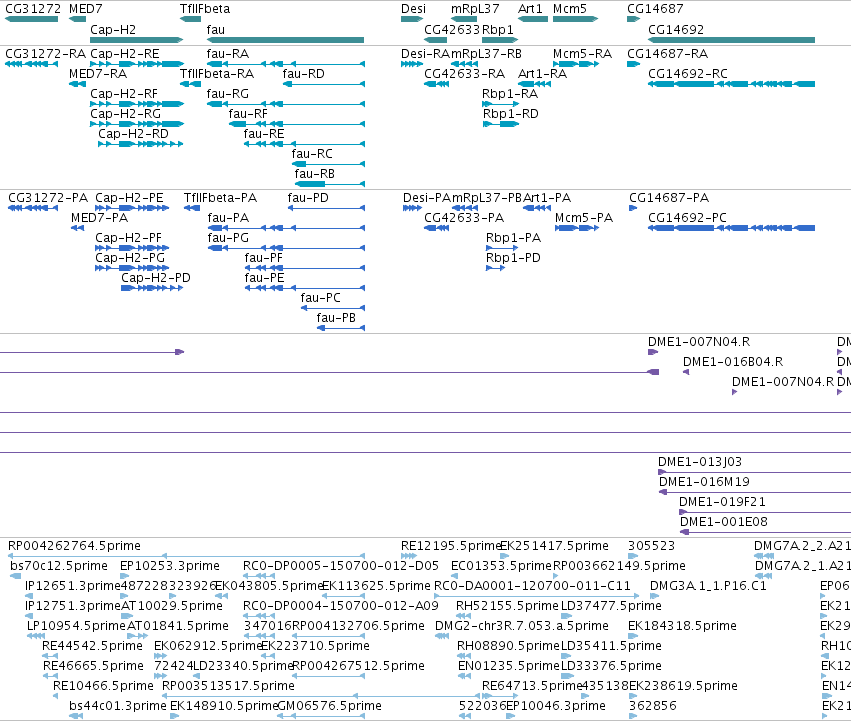Click the MED7 gene label
Image resolution: width=851 pixels, height=721 pixels.
tap(86, 9)
